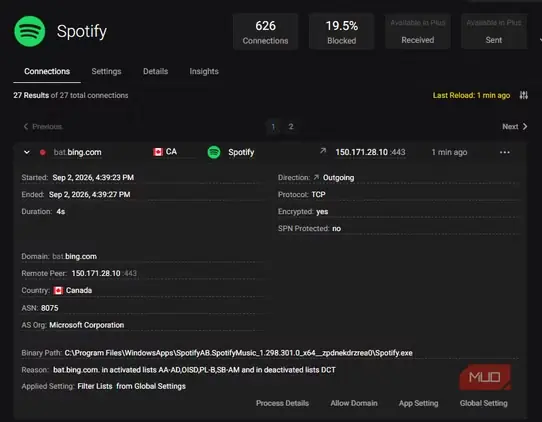Click Allow Domain button

point(354,403)
